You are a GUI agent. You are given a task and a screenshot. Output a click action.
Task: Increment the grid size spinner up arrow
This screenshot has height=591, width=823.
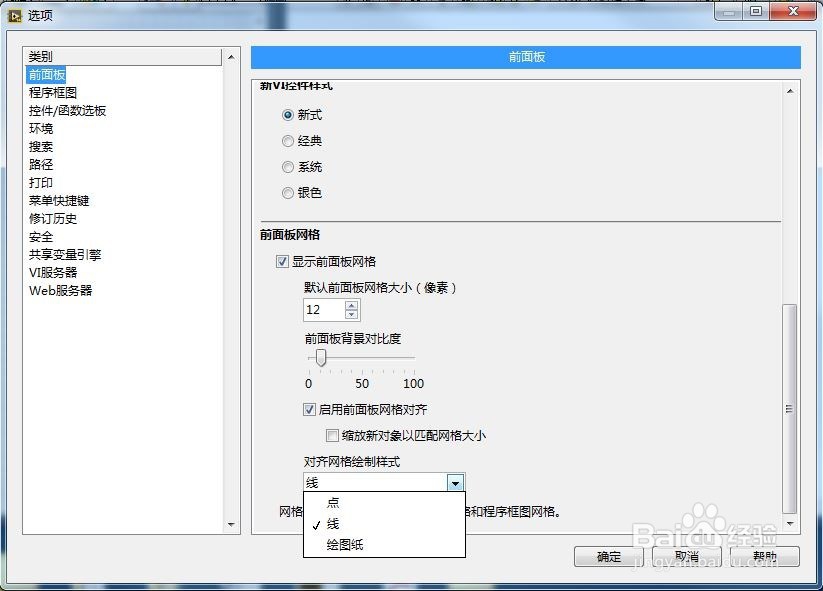pyautogui.click(x=352, y=305)
